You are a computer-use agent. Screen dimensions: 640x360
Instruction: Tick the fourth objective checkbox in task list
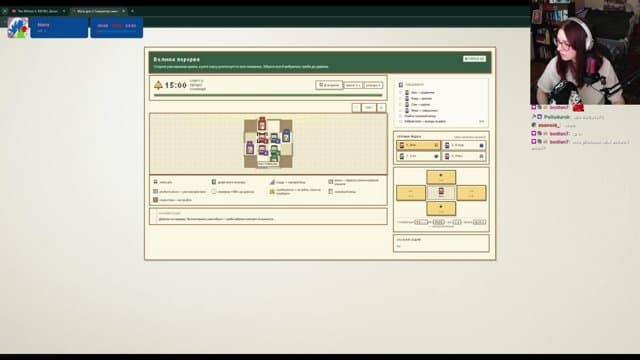coord(400,110)
